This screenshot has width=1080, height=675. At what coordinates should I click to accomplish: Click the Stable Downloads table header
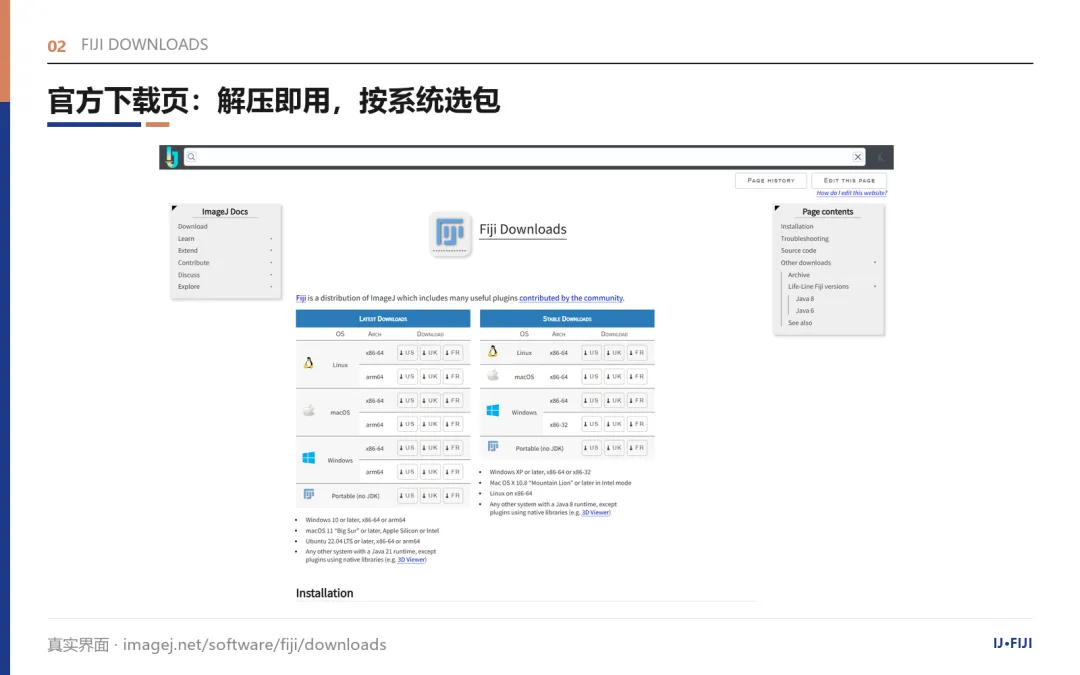[567, 319]
